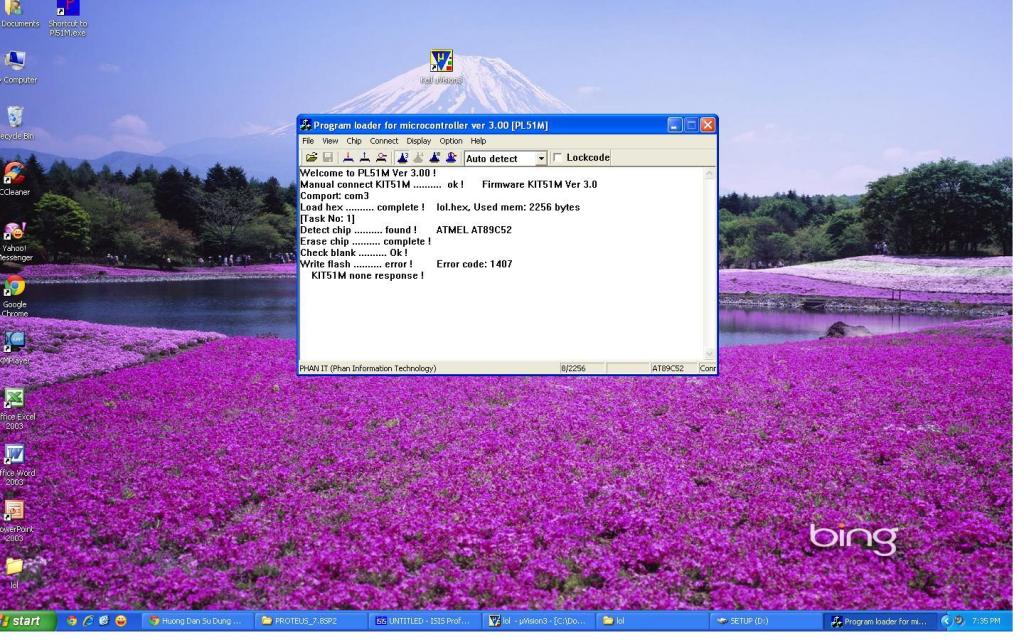Click the Windows start button
This screenshot has height=640, width=1024.
tap(28, 621)
